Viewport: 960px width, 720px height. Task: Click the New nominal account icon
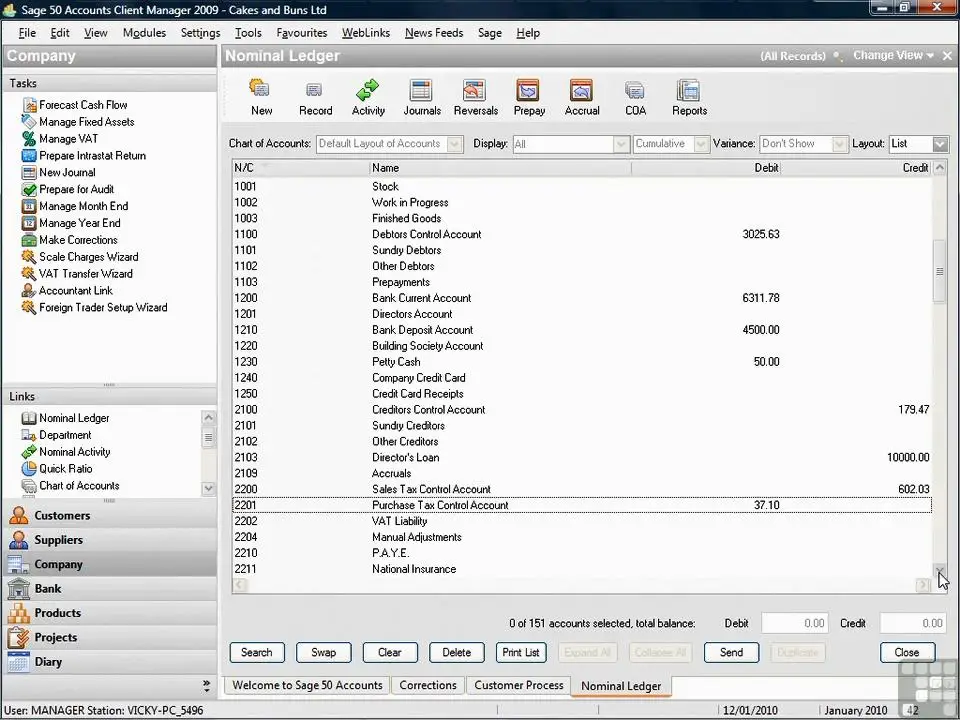261,89
